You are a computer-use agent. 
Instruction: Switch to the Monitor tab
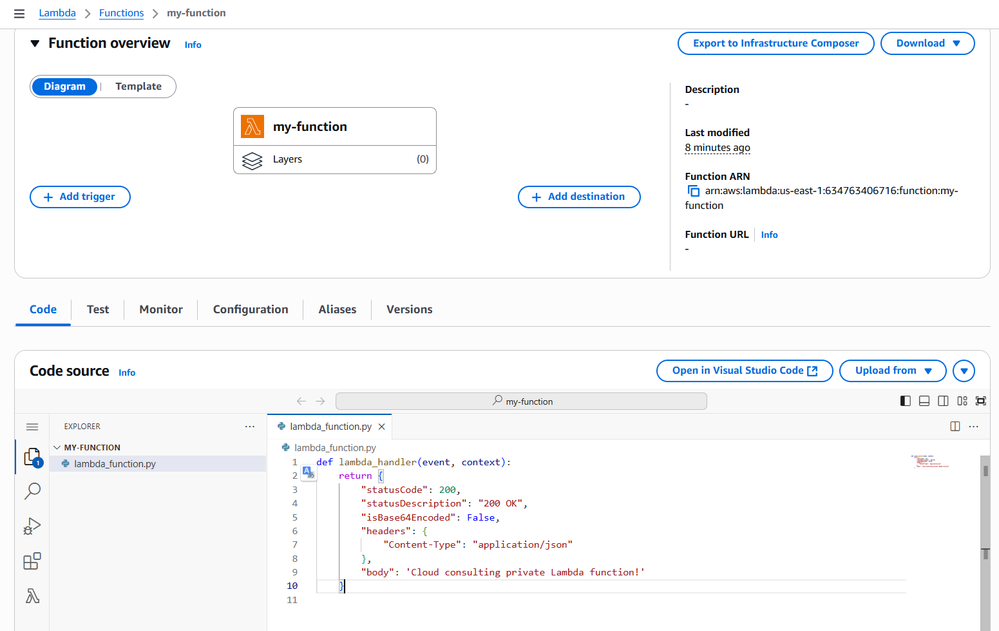(161, 310)
